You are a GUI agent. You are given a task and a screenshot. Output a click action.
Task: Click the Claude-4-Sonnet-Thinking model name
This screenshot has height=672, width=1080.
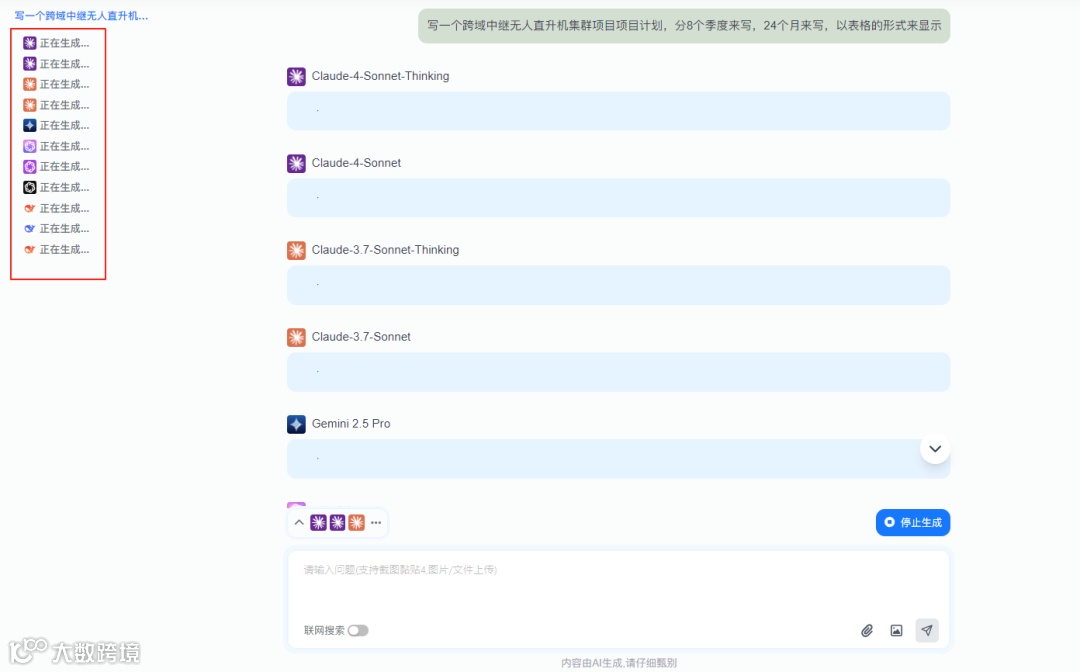click(x=380, y=76)
